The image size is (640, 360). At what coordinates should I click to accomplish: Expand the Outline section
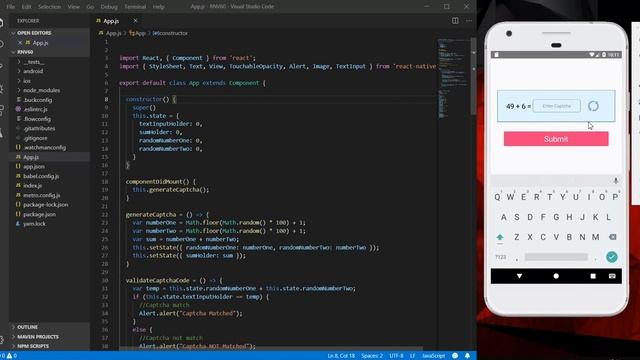click(49, 327)
